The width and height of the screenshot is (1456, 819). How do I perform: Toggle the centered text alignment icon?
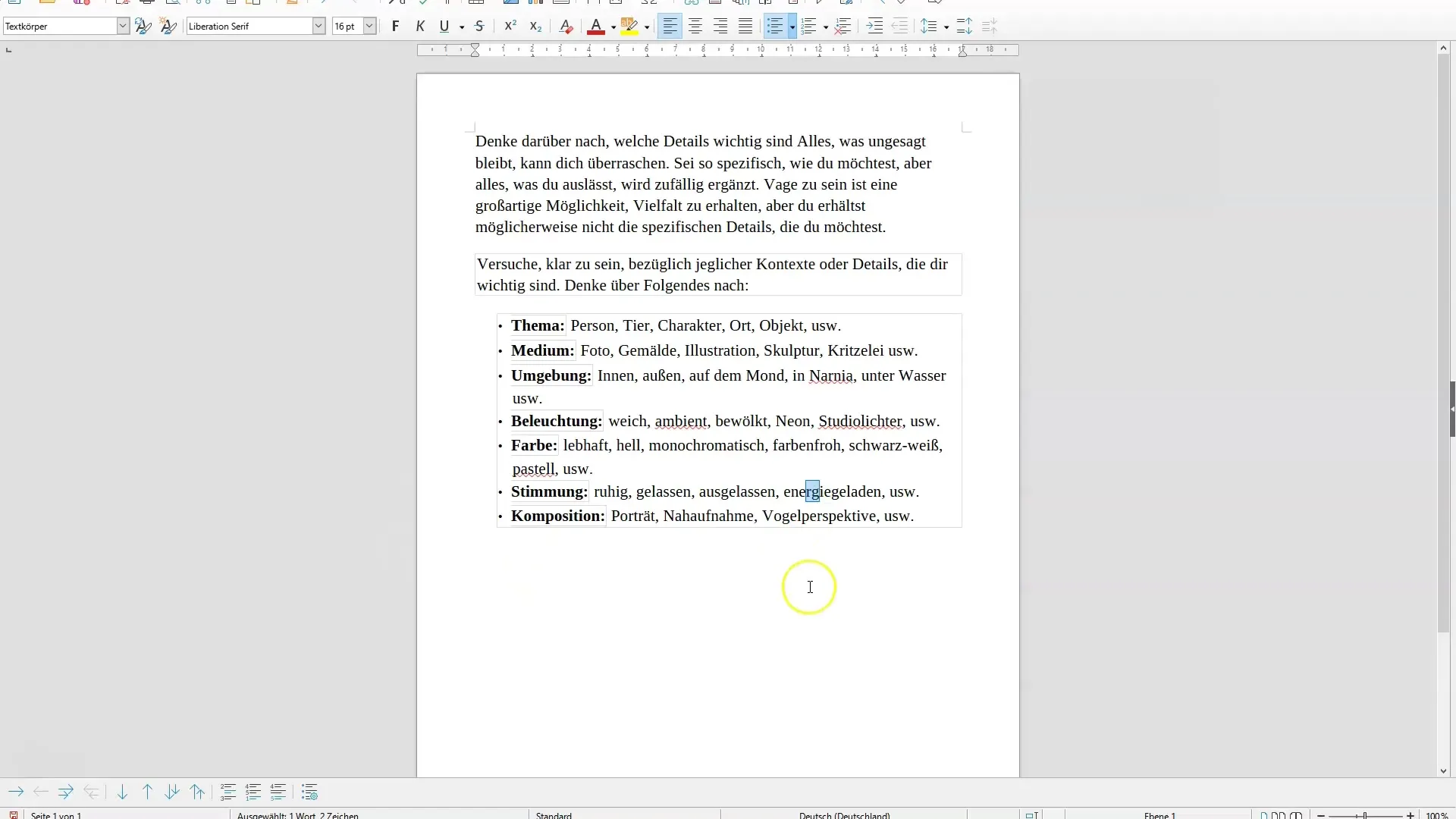coord(695,26)
